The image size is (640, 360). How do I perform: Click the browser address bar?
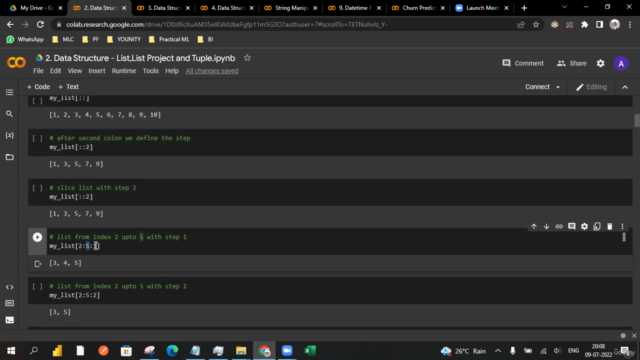pos(286,24)
